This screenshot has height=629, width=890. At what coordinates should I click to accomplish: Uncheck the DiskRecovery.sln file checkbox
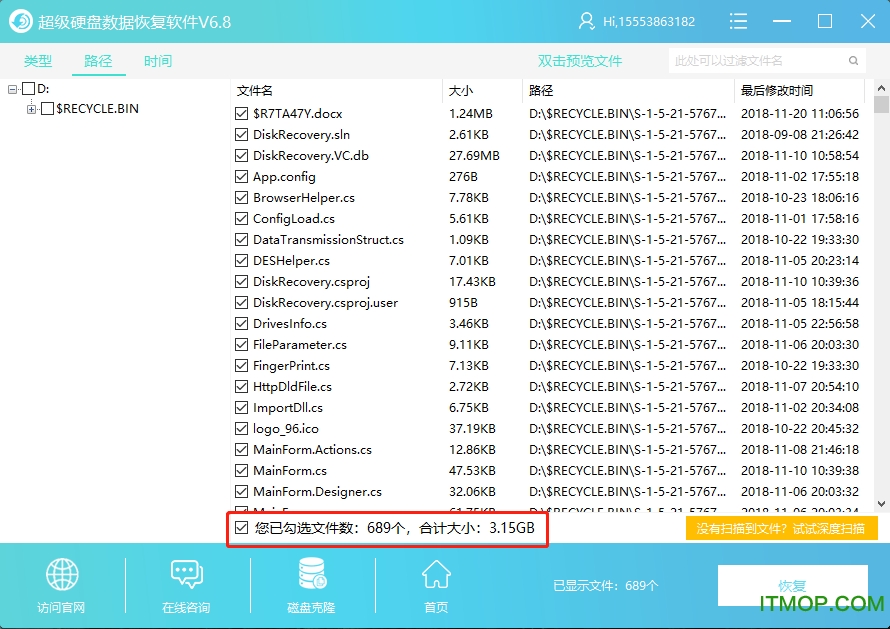pos(241,135)
